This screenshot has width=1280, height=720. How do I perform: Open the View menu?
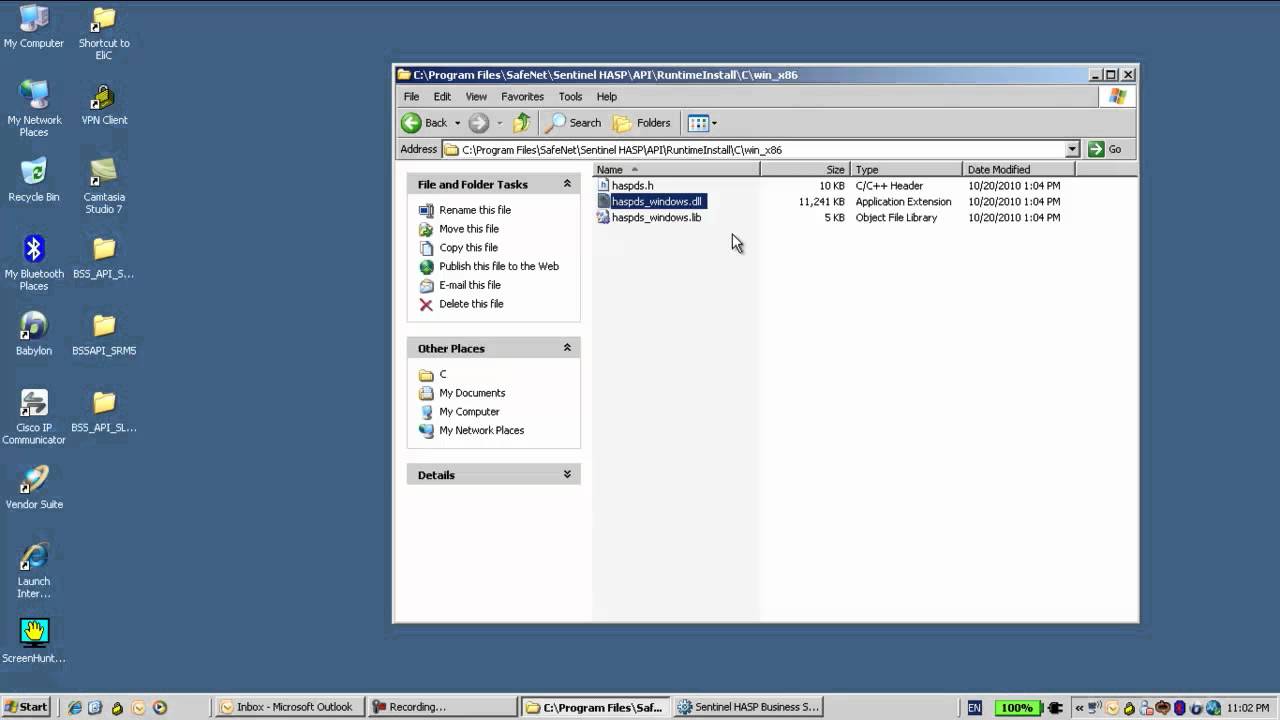pos(476,97)
